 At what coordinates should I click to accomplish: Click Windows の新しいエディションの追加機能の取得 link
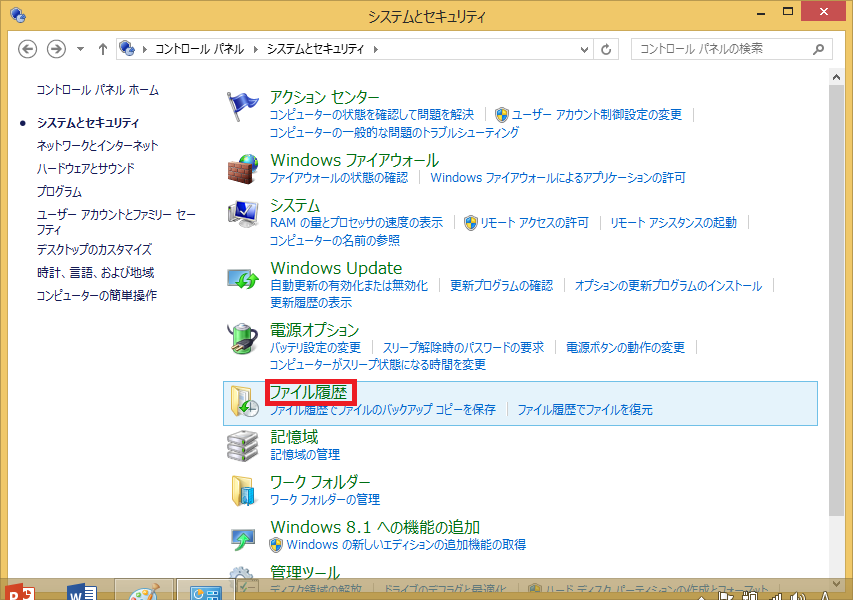click(406, 545)
